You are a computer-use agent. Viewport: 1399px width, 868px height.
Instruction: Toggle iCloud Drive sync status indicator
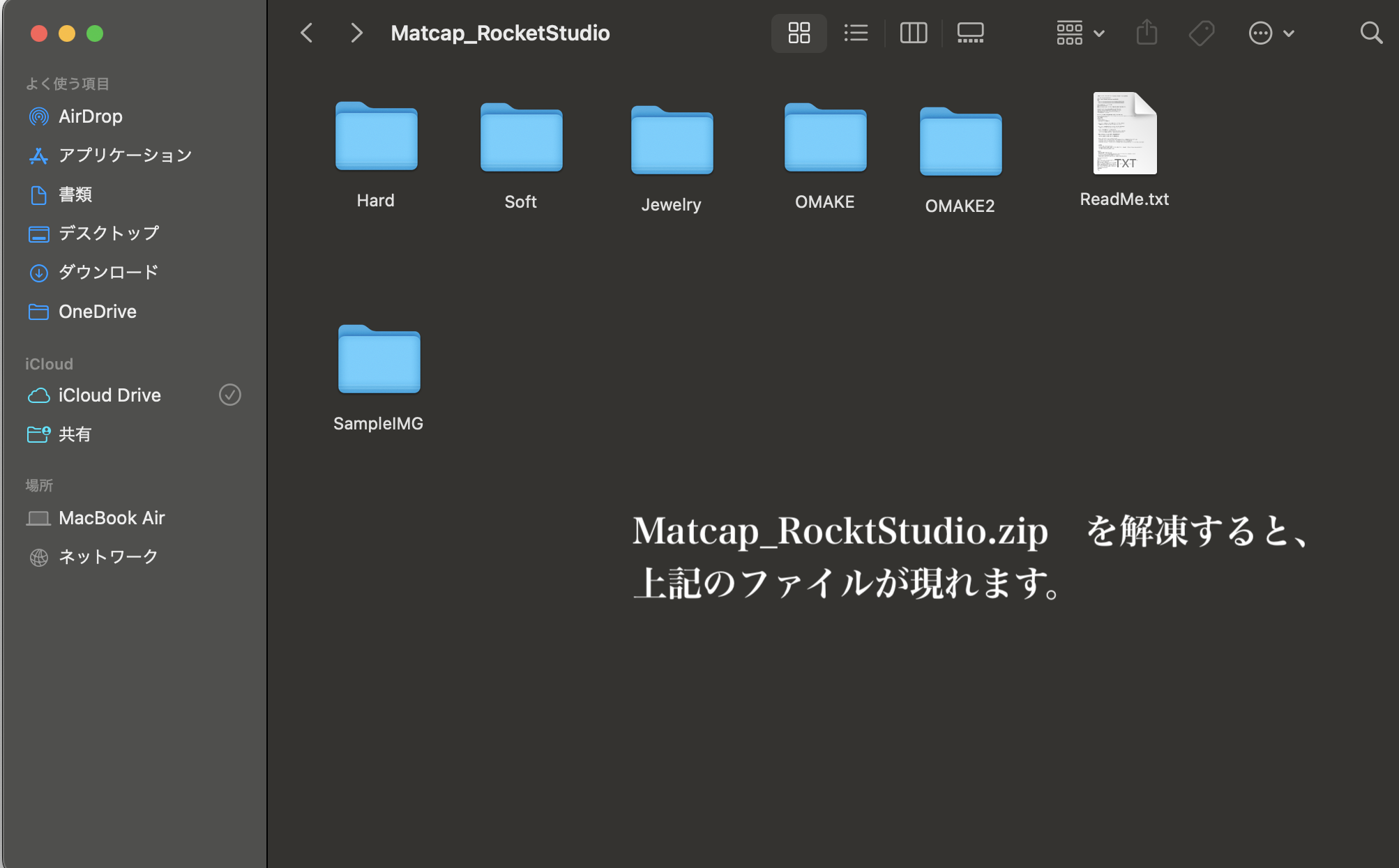pyautogui.click(x=230, y=395)
